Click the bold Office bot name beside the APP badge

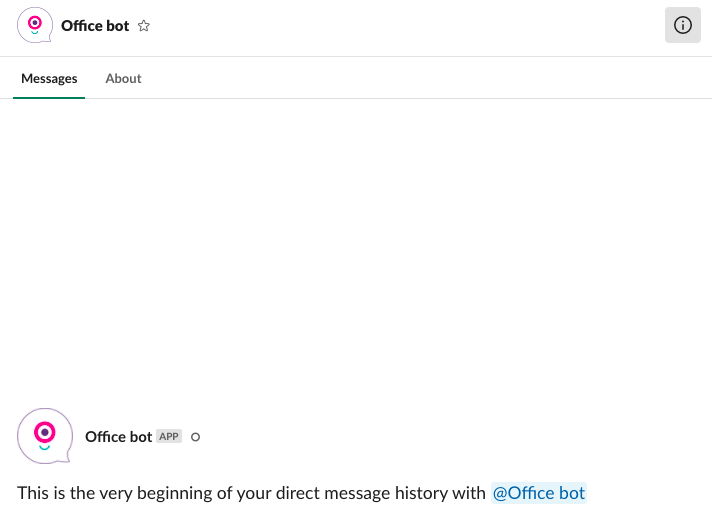[118, 437]
